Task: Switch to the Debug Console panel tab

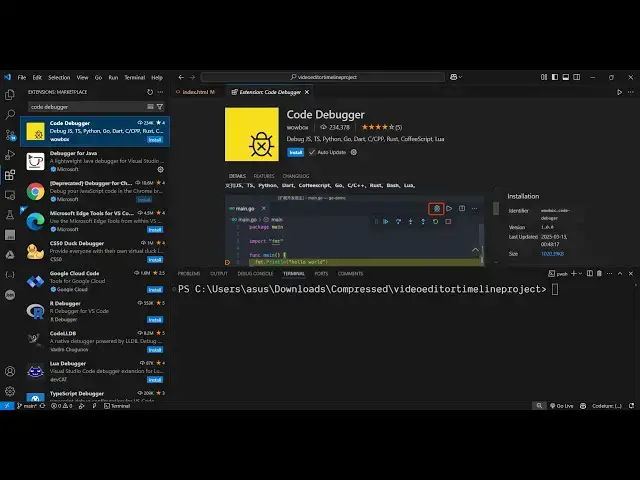Action: (x=256, y=273)
